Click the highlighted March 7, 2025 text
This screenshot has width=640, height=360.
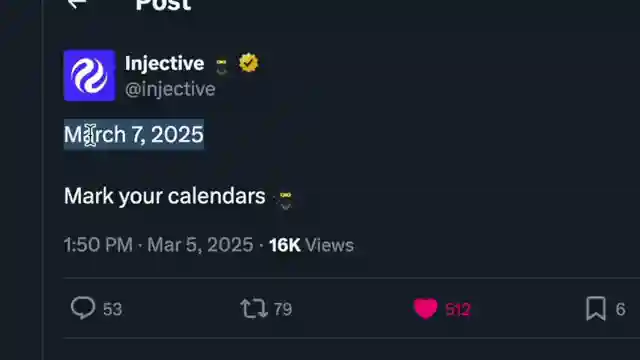click(x=134, y=134)
